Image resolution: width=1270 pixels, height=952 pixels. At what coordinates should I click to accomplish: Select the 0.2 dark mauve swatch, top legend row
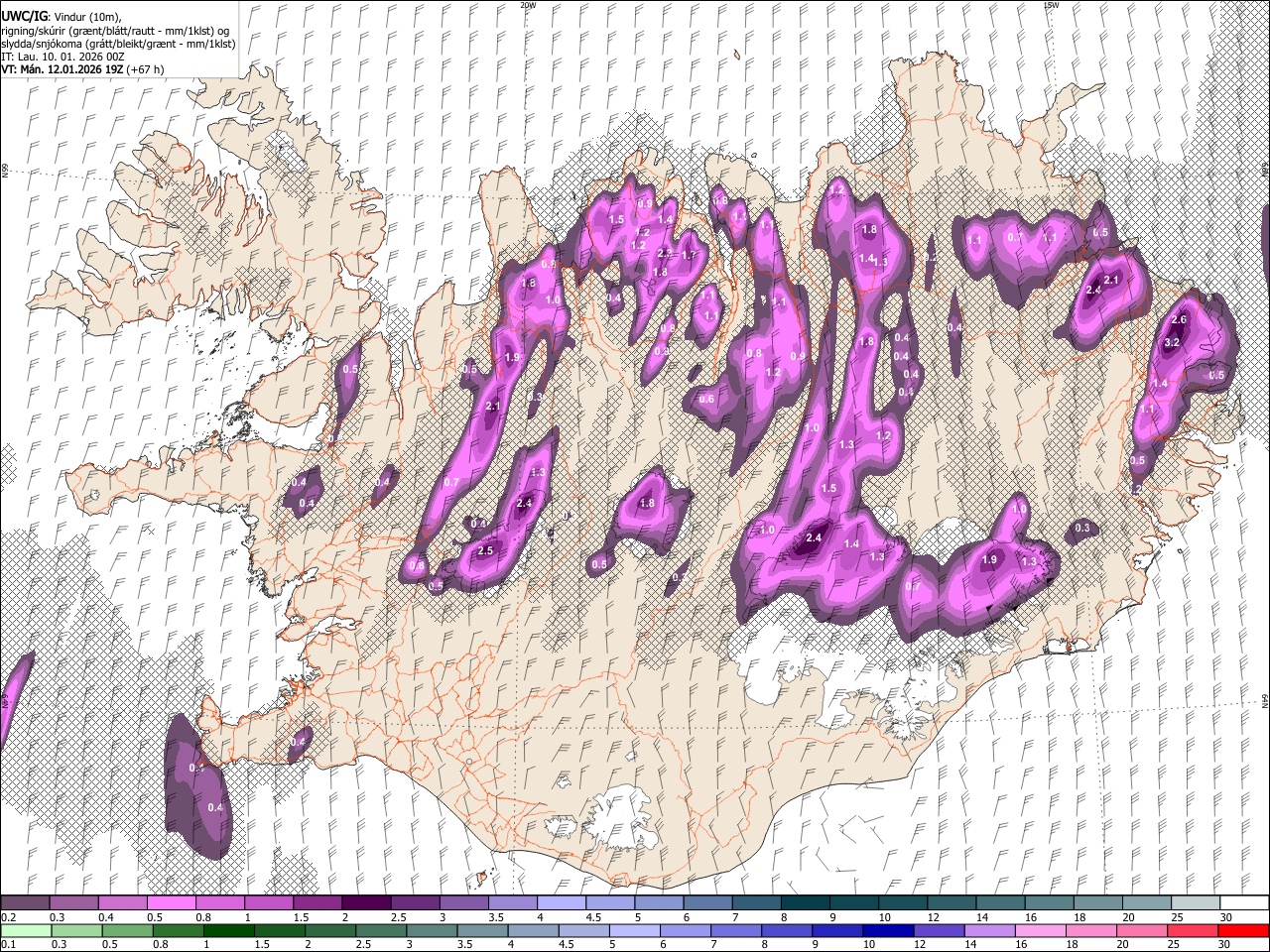(25, 903)
